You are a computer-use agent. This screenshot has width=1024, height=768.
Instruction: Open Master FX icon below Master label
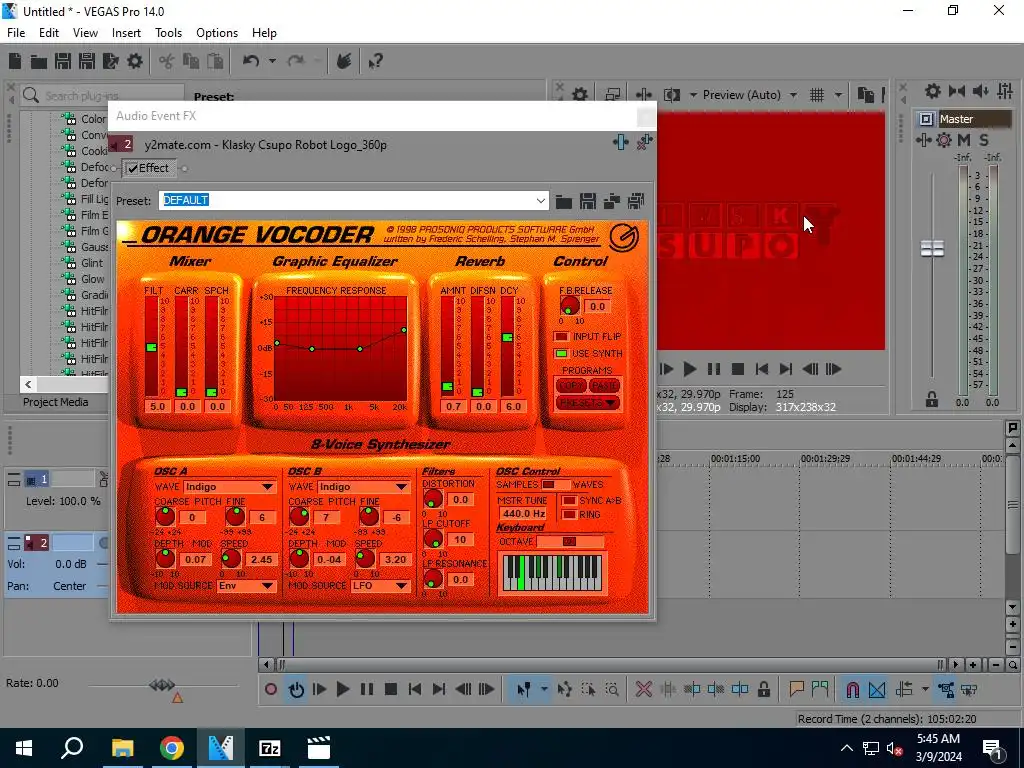click(x=923, y=140)
